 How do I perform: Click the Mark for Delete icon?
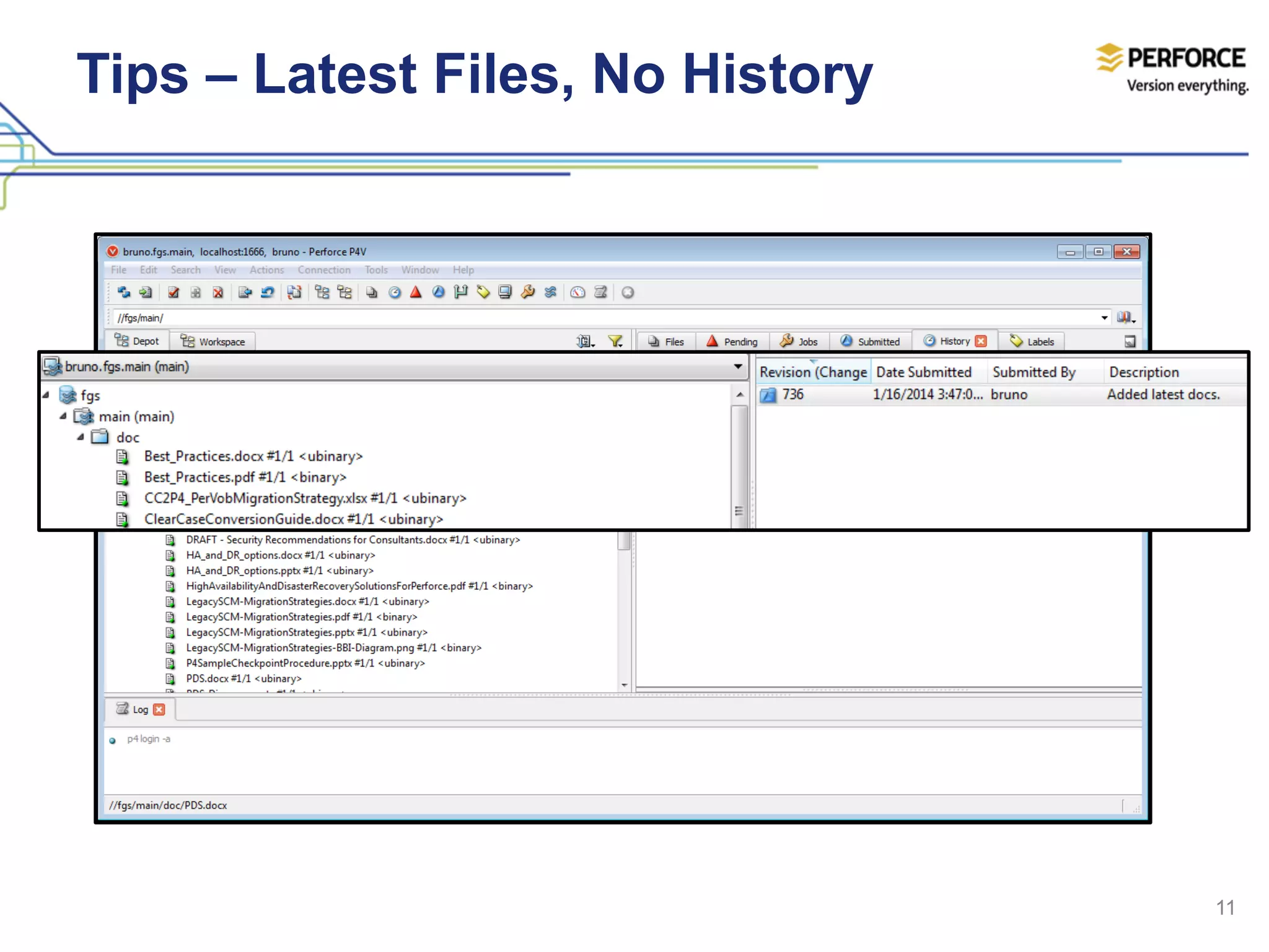(218, 292)
